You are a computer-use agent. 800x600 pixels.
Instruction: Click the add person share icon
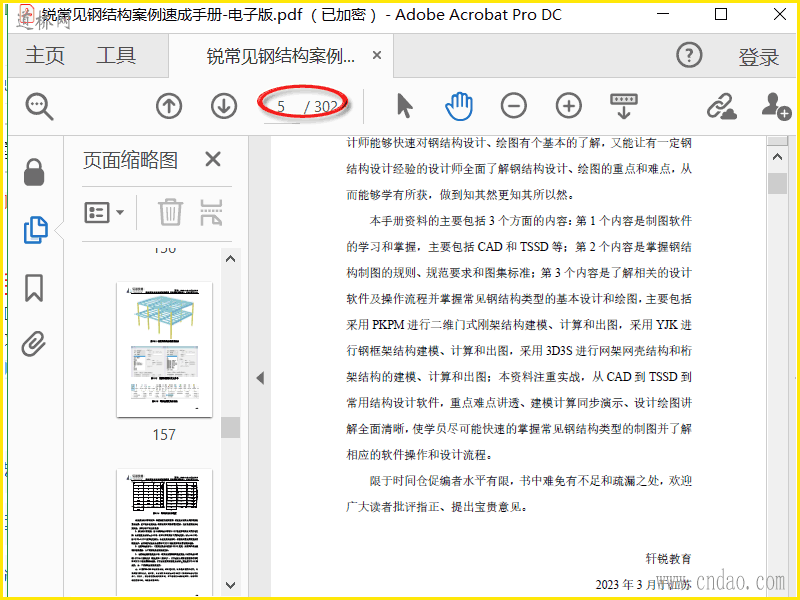[x=776, y=107]
